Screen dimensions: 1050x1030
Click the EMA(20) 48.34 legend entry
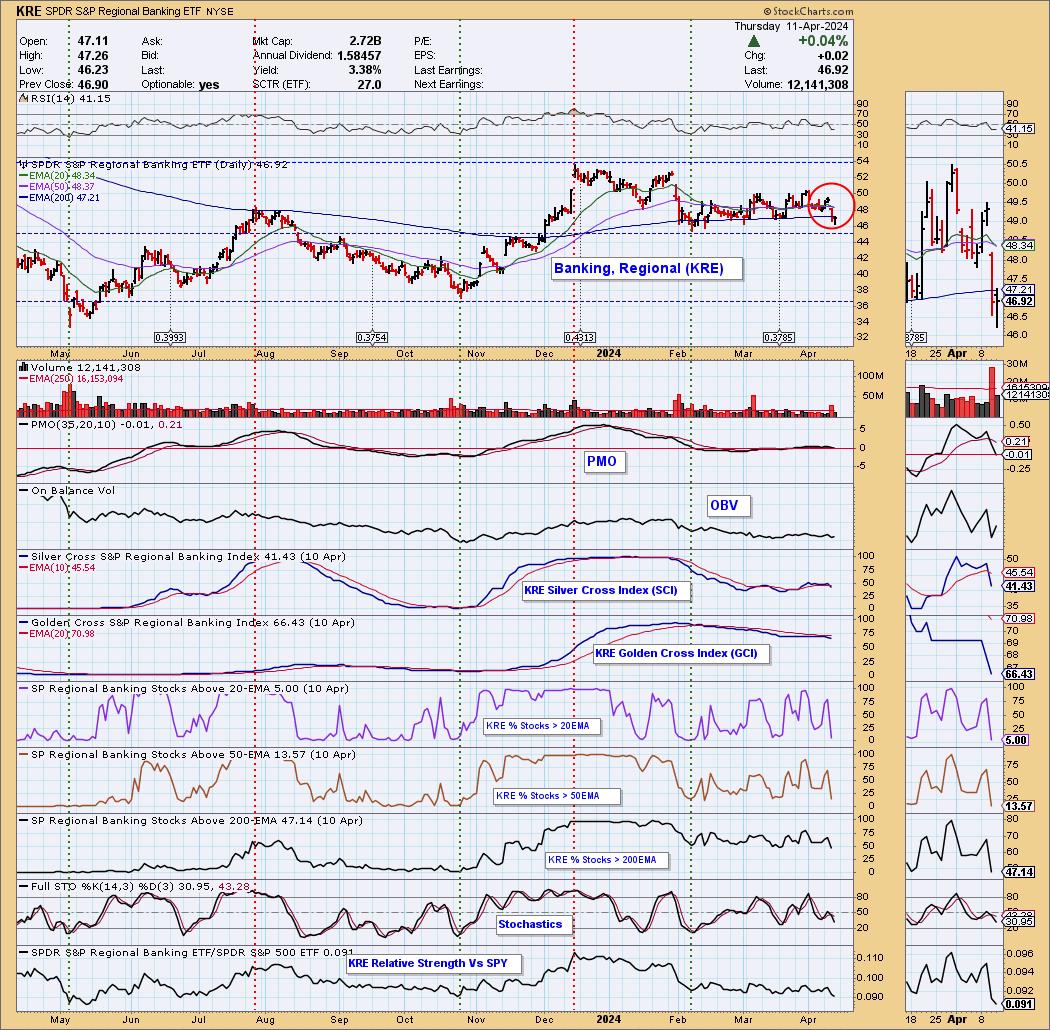tap(58, 176)
